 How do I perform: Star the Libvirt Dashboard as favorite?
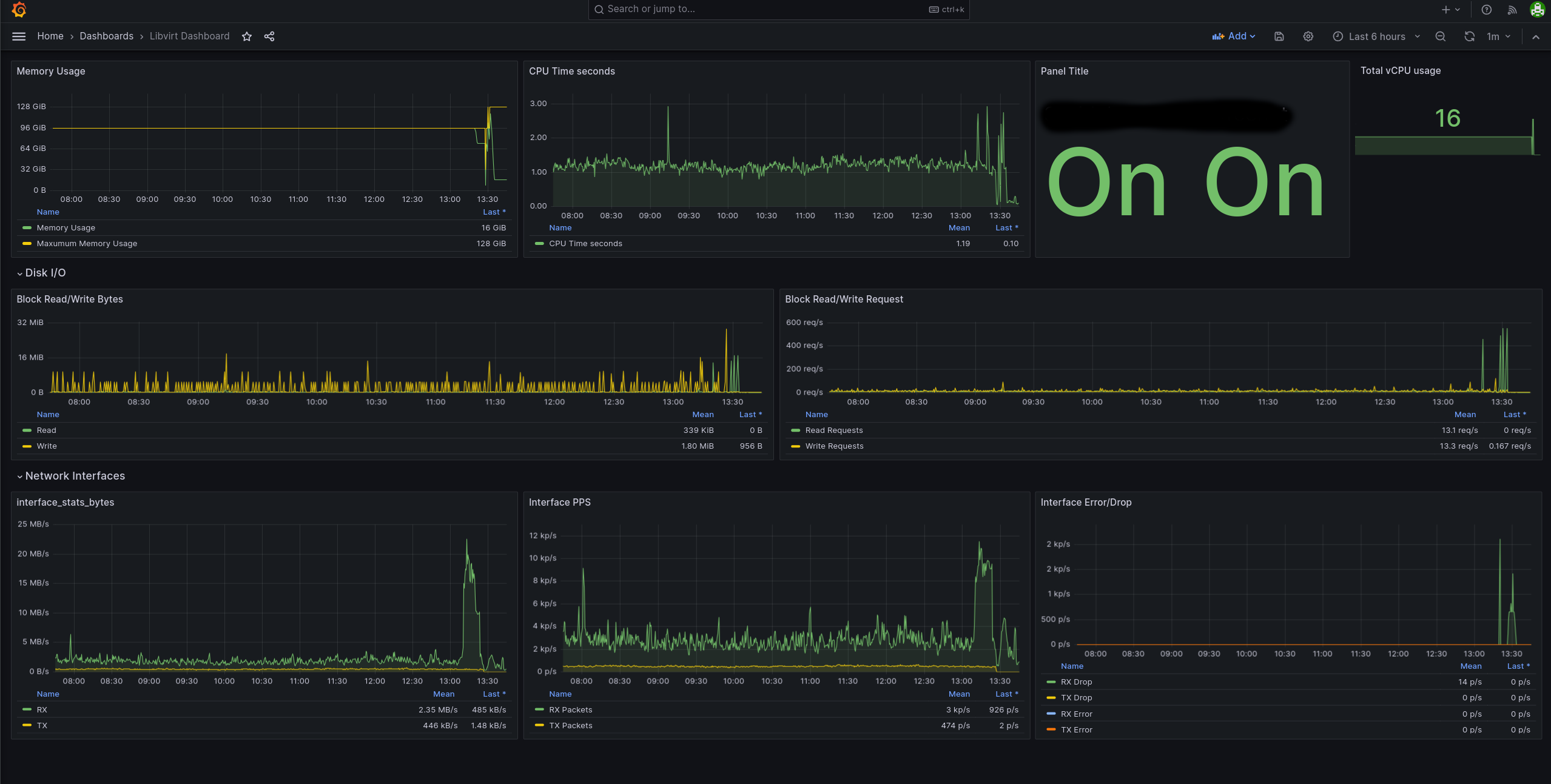point(246,36)
